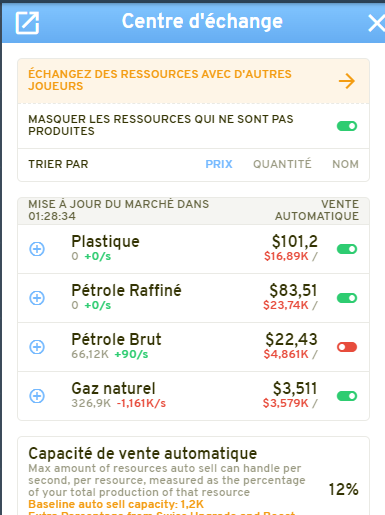Click the Gaz naturel price $3,511
The height and width of the screenshot is (515, 385).
(x=295, y=388)
